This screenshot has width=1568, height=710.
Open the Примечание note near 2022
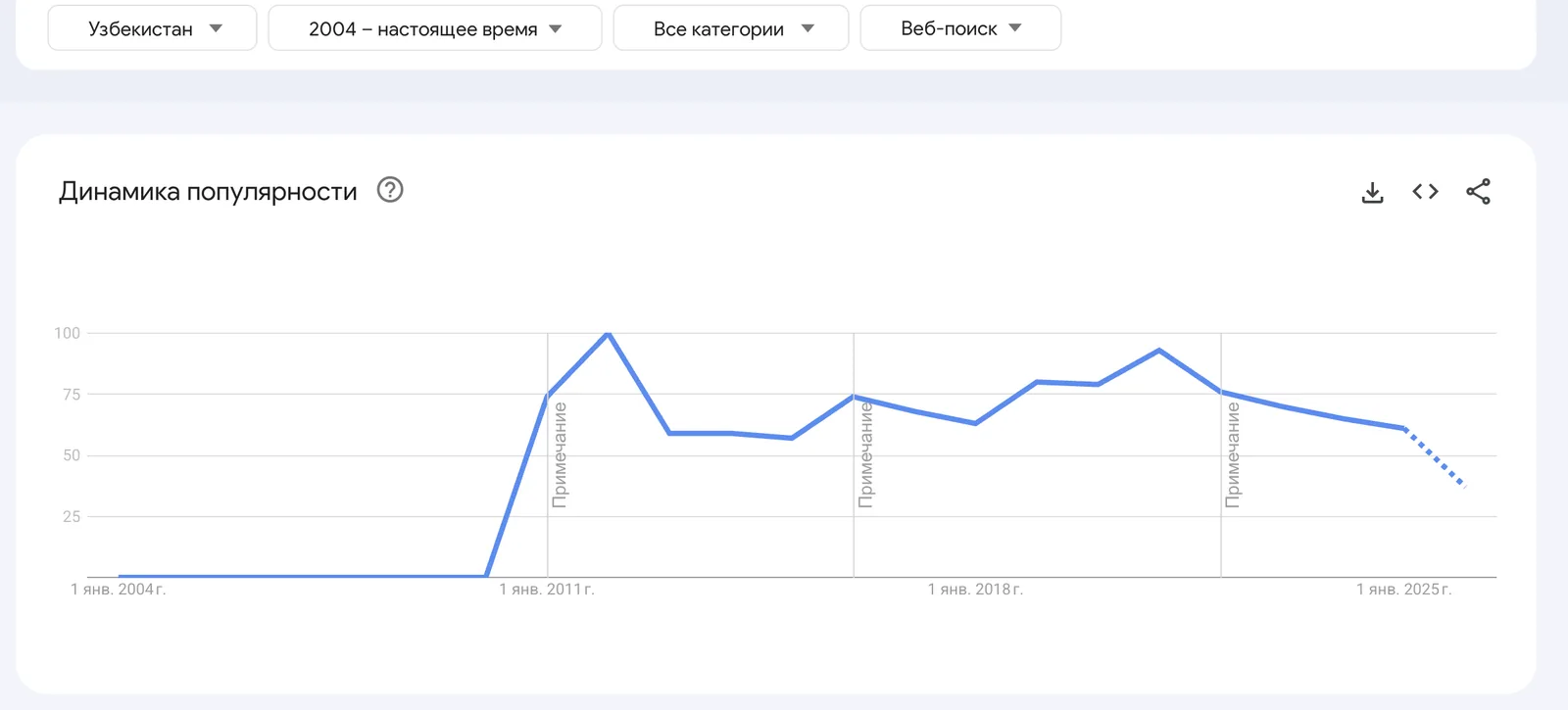1233,454
